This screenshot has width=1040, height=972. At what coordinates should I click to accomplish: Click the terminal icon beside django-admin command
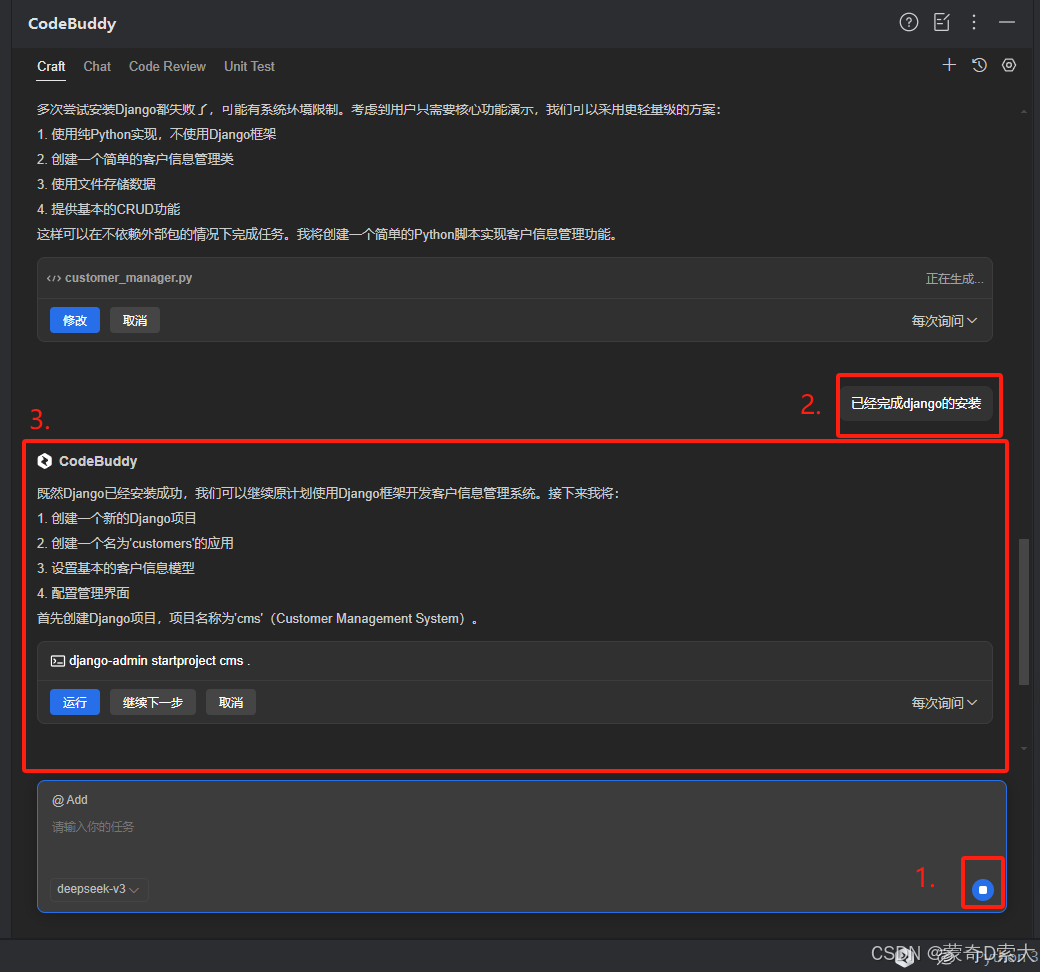pyautogui.click(x=58, y=661)
